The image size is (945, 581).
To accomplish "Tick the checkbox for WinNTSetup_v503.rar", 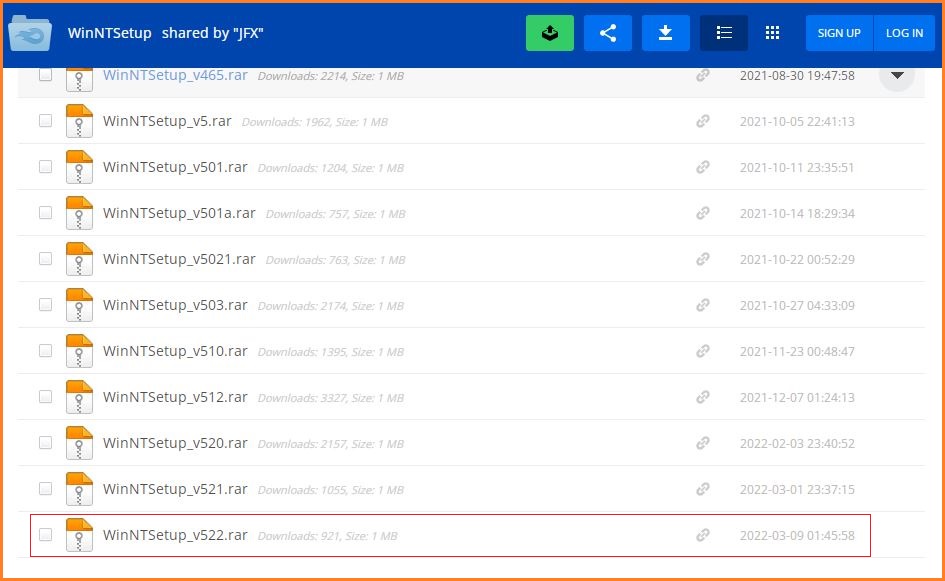I will click(x=45, y=304).
